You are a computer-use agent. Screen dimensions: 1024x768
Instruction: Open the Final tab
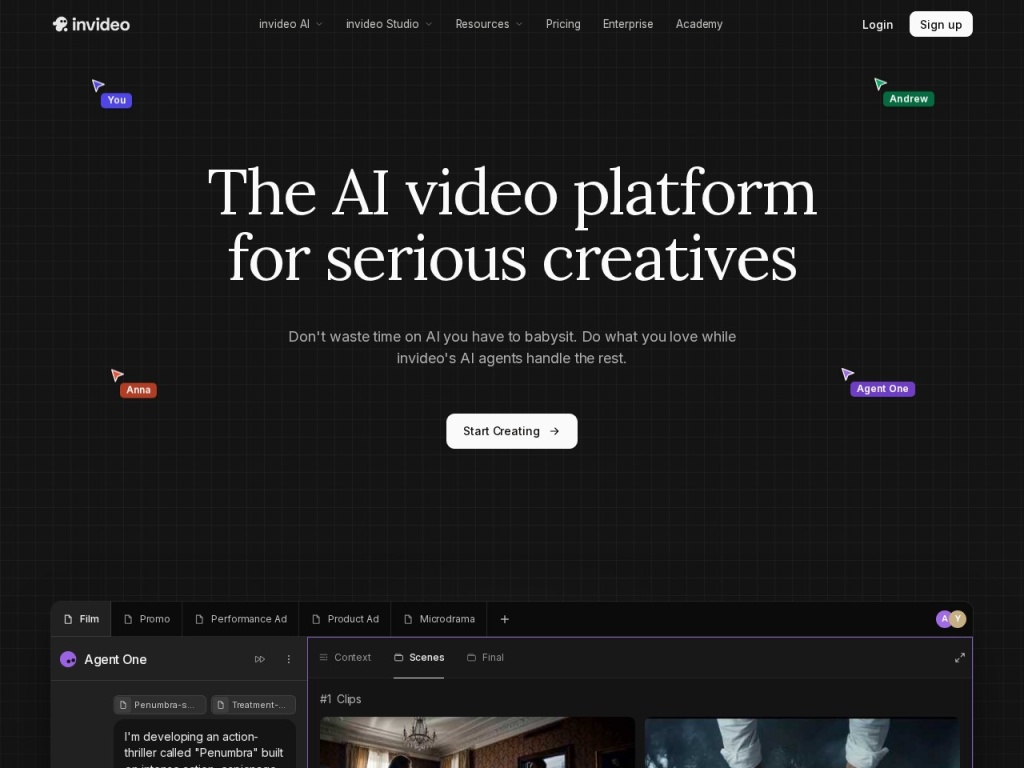(x=485, y=658)
